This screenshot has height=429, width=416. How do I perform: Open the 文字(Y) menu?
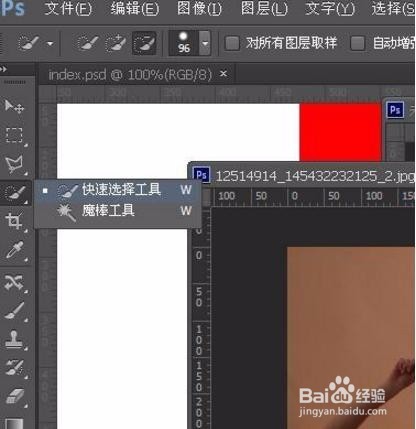pos(330,9)
